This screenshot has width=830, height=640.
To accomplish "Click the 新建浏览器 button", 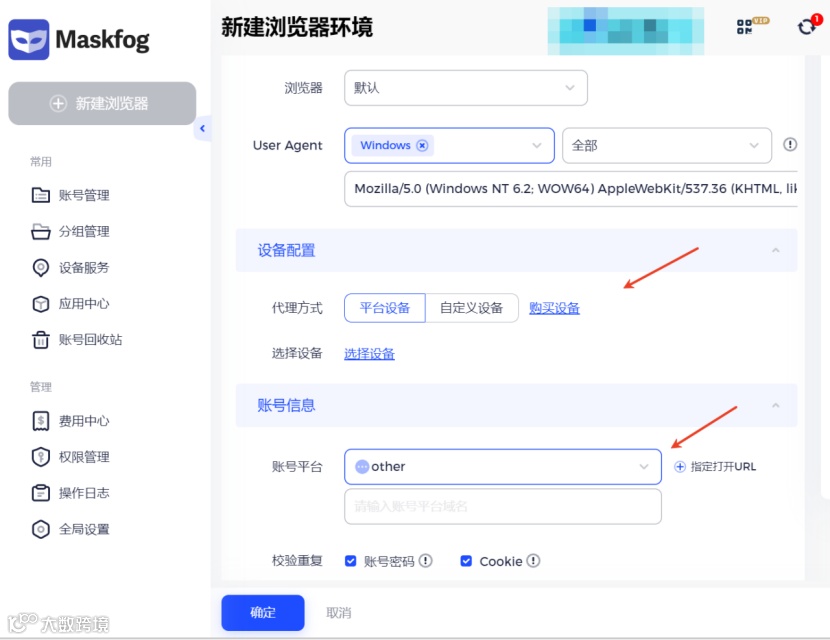I will click(x=102, y=103).
